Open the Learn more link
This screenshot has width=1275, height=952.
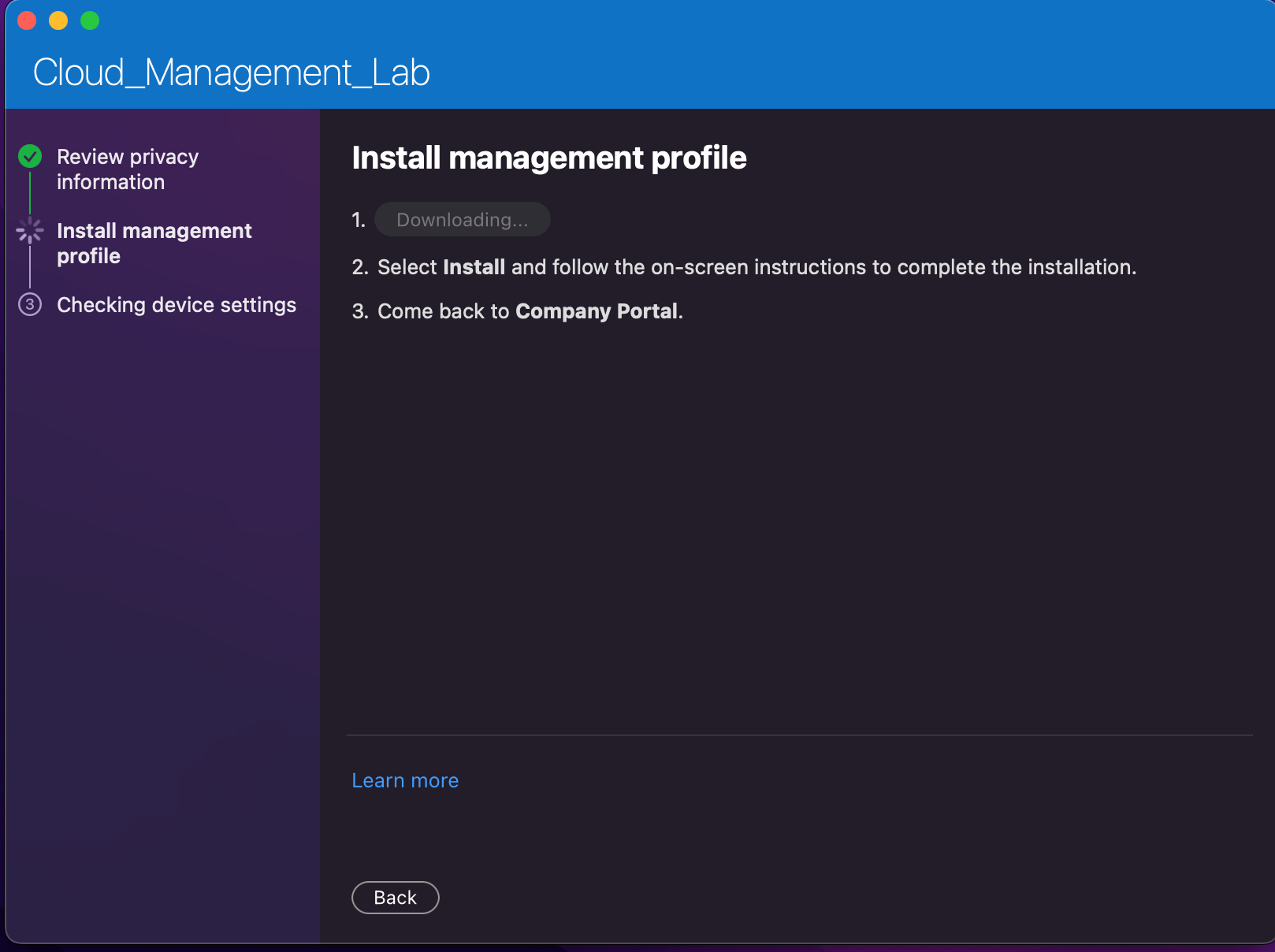405,780
